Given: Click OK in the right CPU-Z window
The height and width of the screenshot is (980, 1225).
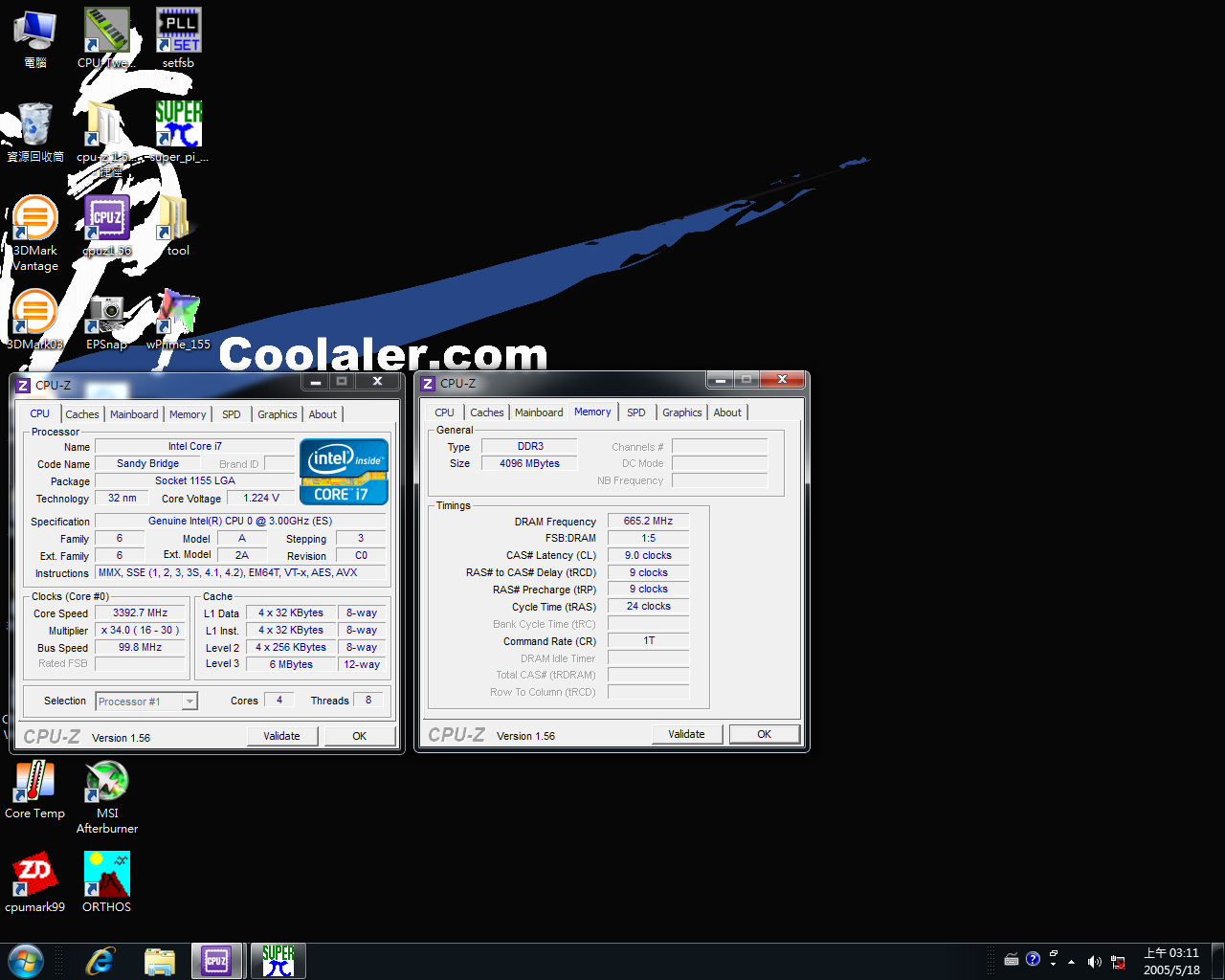Looking at the screenshot, I should coord(765,734).
